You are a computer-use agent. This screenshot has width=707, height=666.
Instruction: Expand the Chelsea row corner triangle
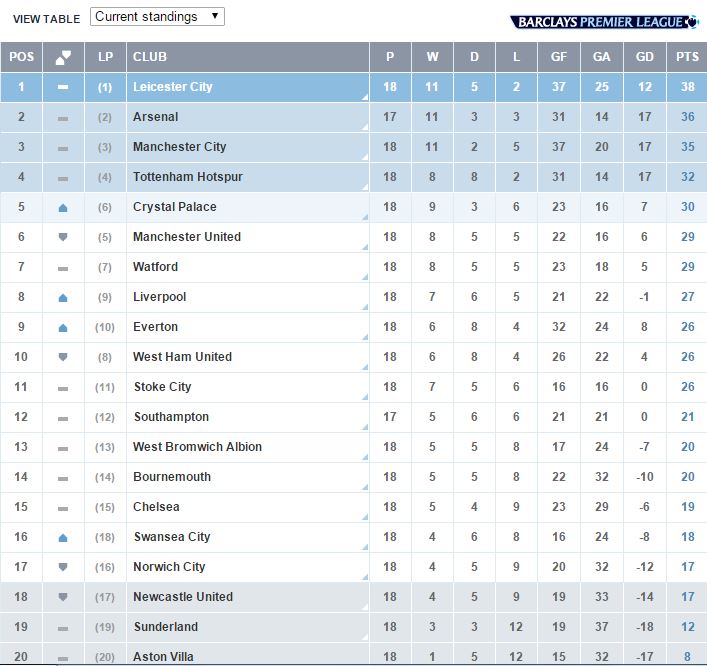[x=365, y=517]
